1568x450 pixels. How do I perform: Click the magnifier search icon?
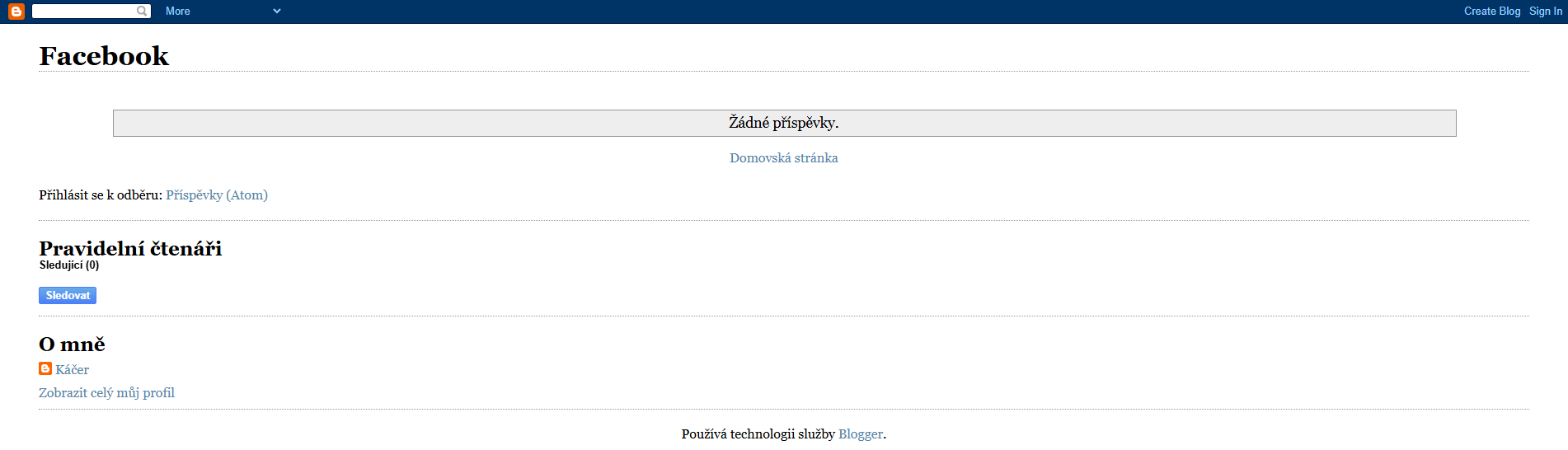[143, 12]
